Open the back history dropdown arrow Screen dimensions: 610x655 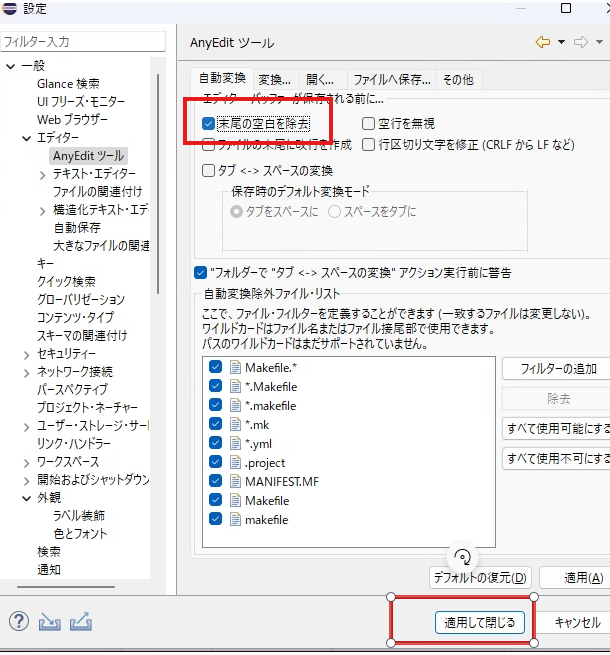point(562,42)
